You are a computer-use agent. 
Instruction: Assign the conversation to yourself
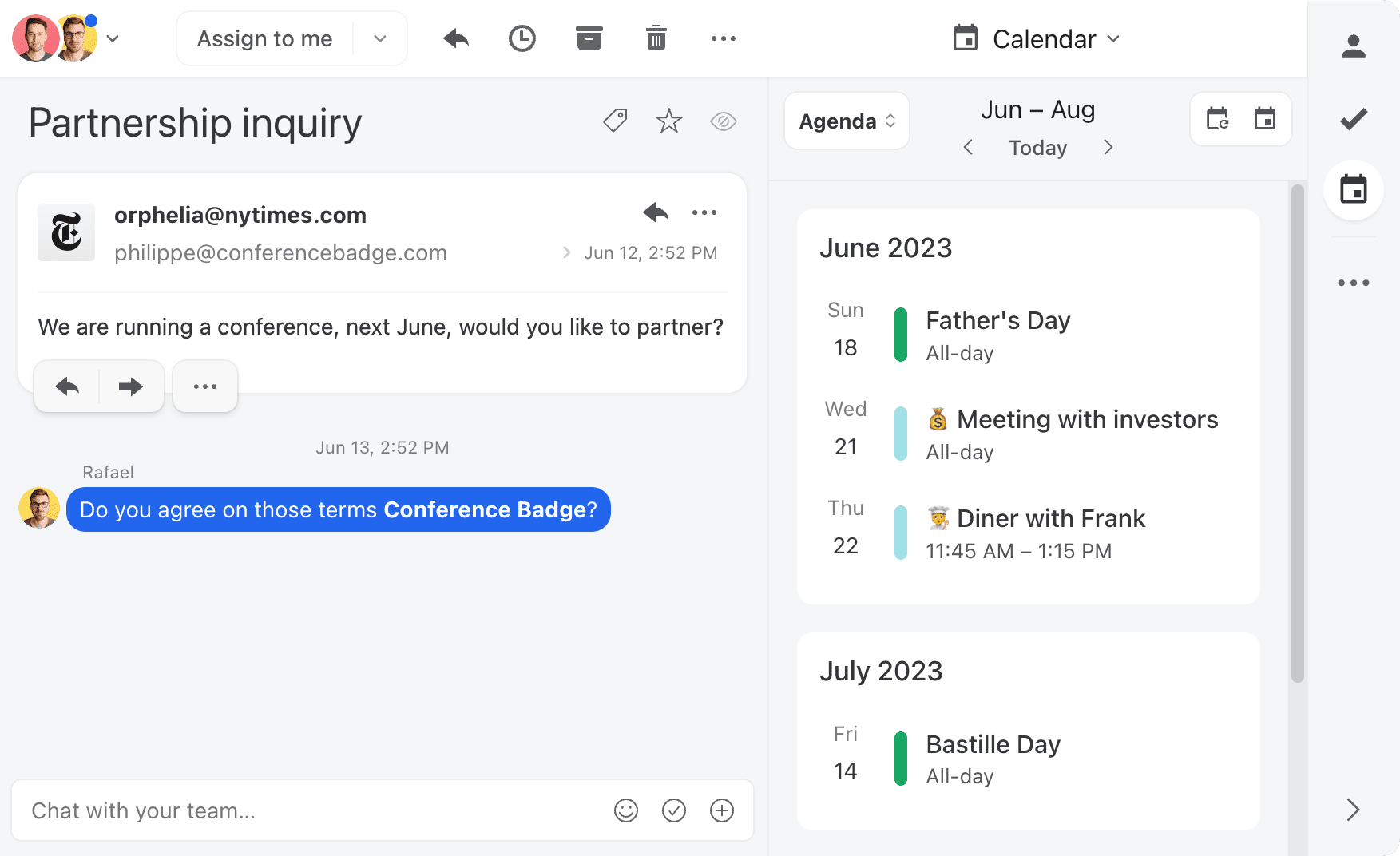tap(265, 38)
